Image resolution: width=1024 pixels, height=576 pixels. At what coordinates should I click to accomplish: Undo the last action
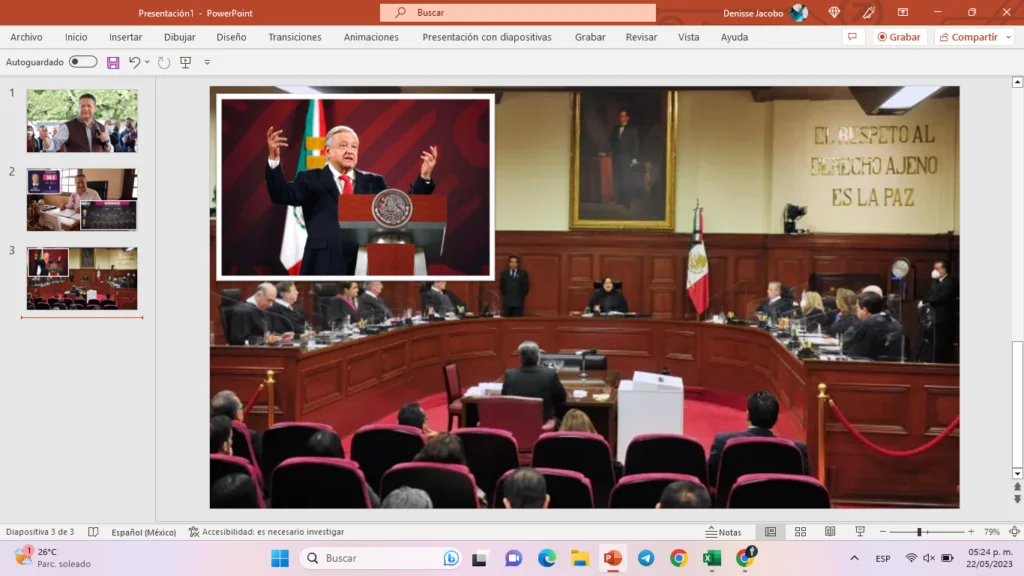134,62
